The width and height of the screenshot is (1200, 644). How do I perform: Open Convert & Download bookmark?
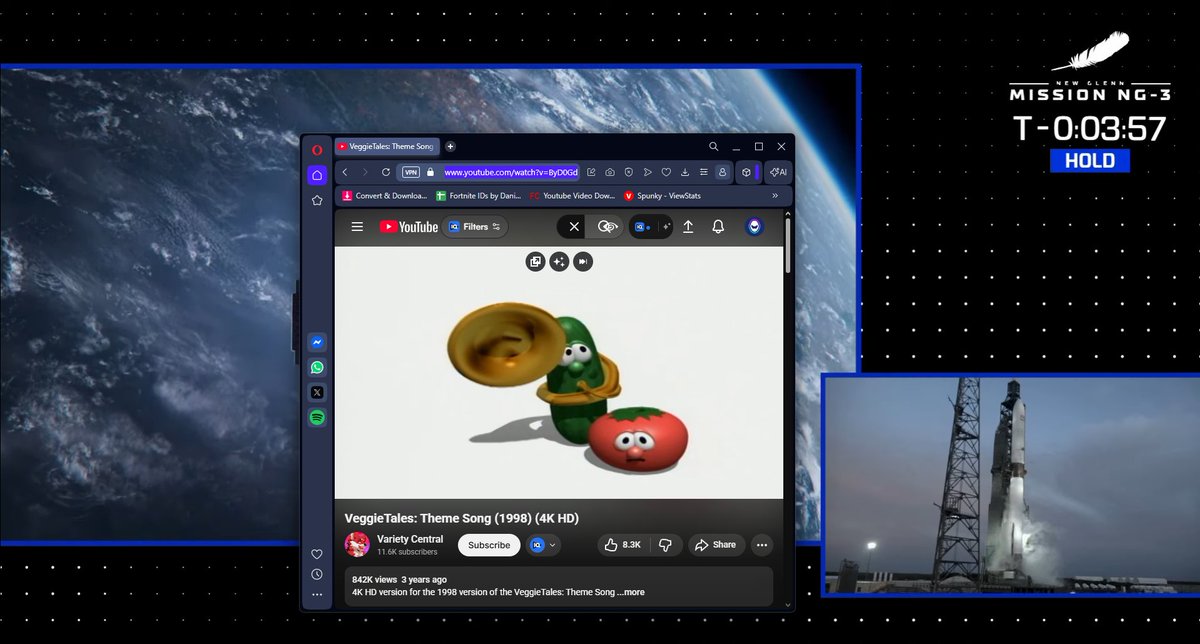384,196
